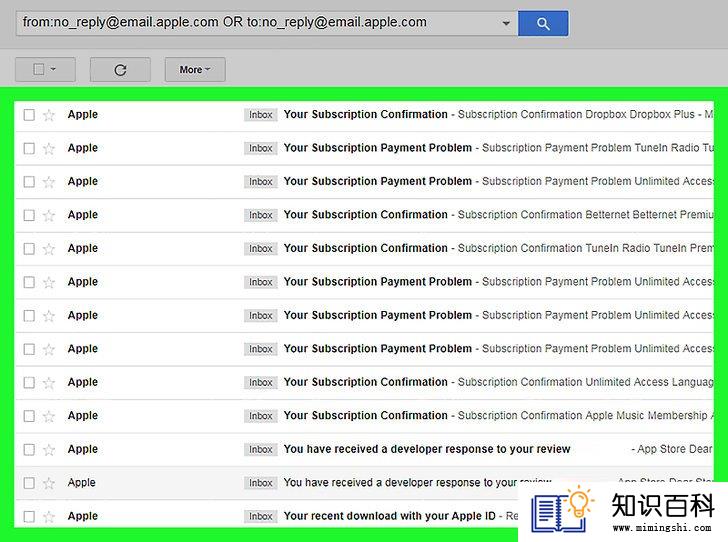
Task: Star the recent download with Apple ID email
Action: [49, 516]
